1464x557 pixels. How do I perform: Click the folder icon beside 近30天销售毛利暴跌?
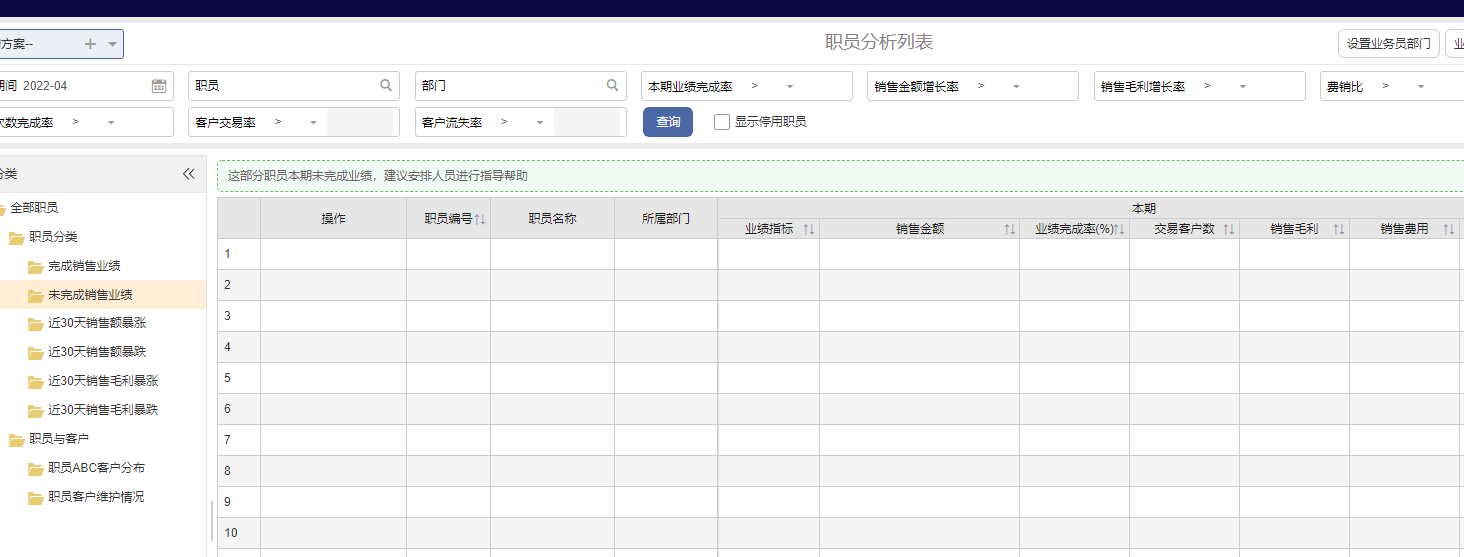click(36, 411)
